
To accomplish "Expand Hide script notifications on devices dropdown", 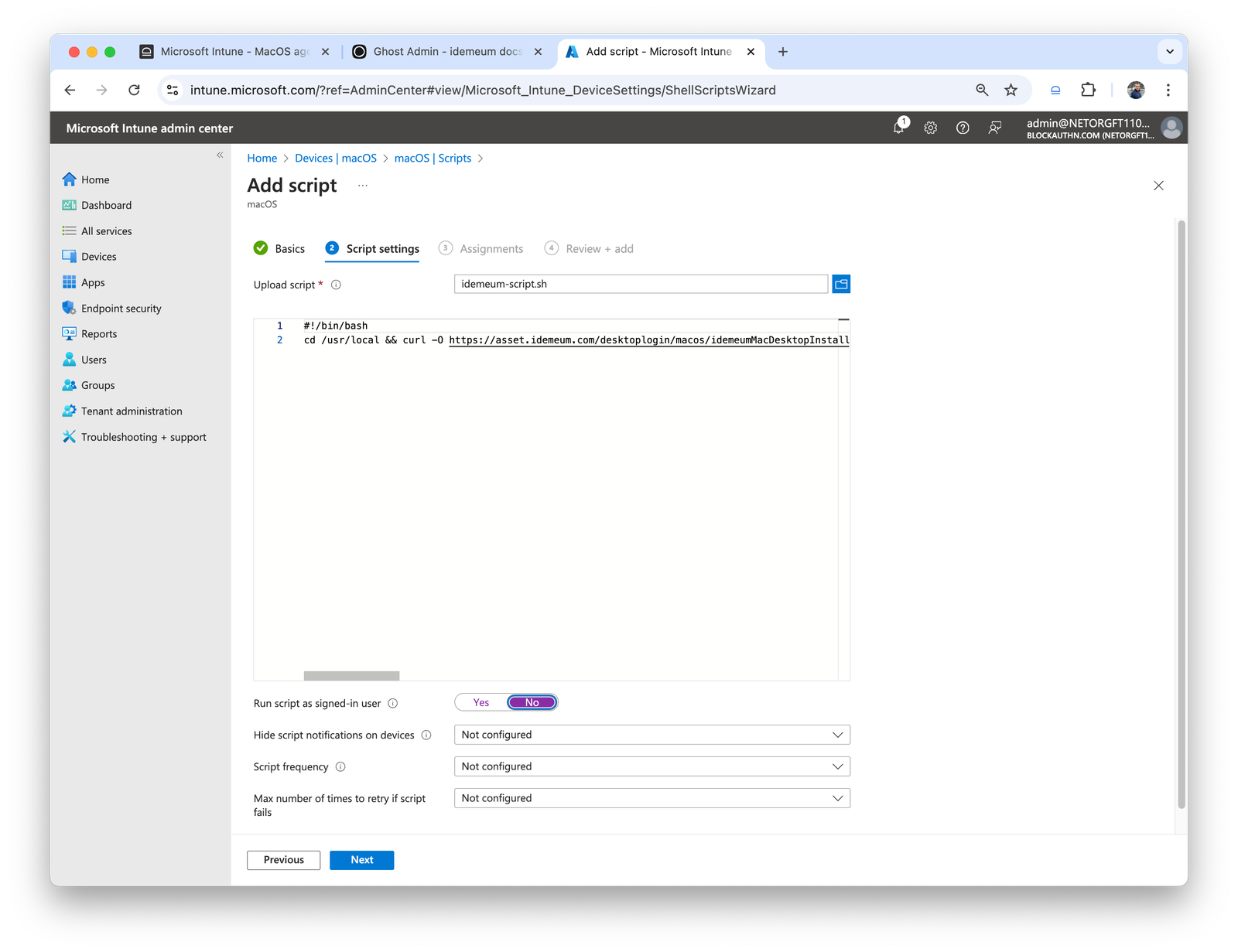I will (651, 735).
